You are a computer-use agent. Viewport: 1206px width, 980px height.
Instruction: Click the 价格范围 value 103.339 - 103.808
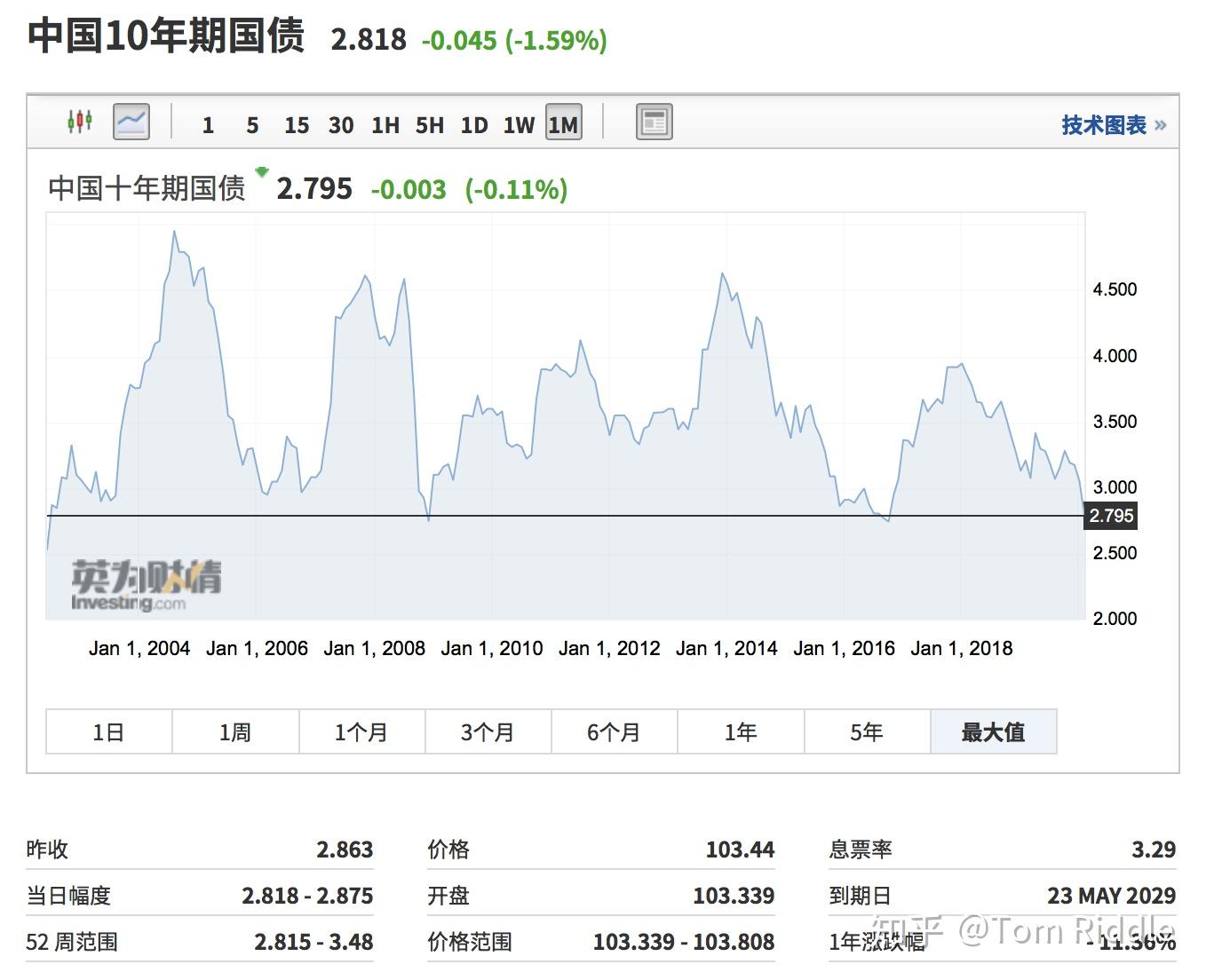(x=684, y=942)
